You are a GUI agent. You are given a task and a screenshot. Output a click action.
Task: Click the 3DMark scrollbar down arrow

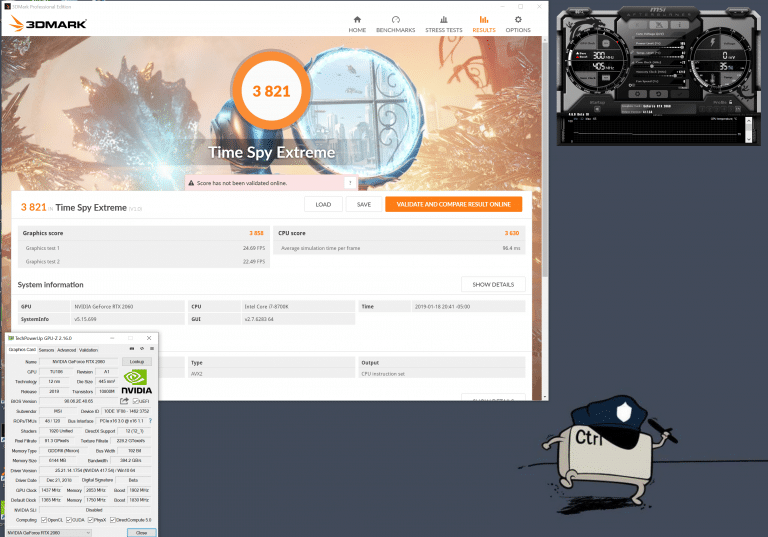click(x=545, y=396)
